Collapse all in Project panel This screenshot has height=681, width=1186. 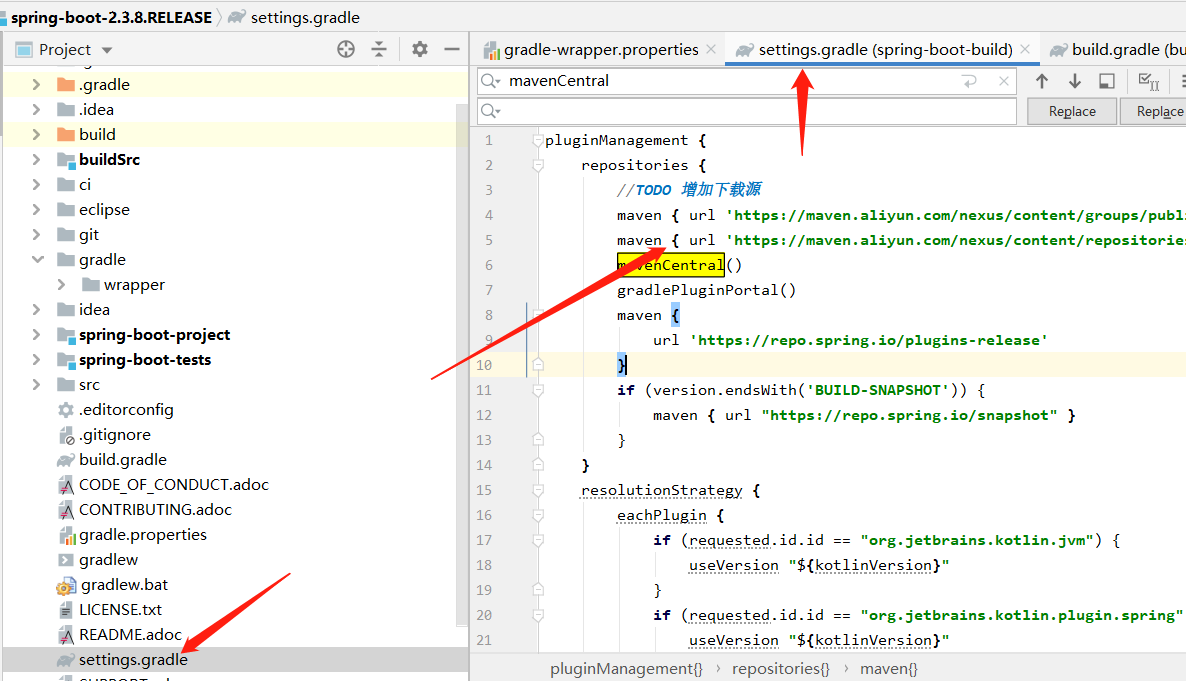click(379, 49)
